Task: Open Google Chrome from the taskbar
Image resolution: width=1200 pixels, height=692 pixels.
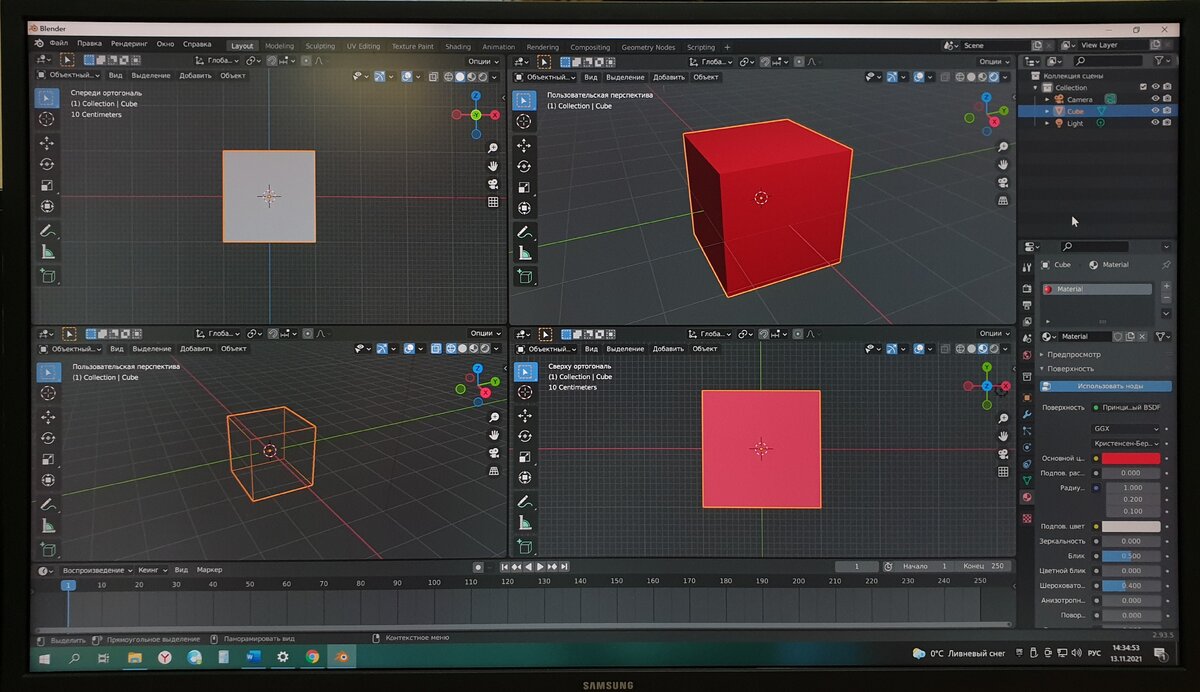Action: [312, 657]
